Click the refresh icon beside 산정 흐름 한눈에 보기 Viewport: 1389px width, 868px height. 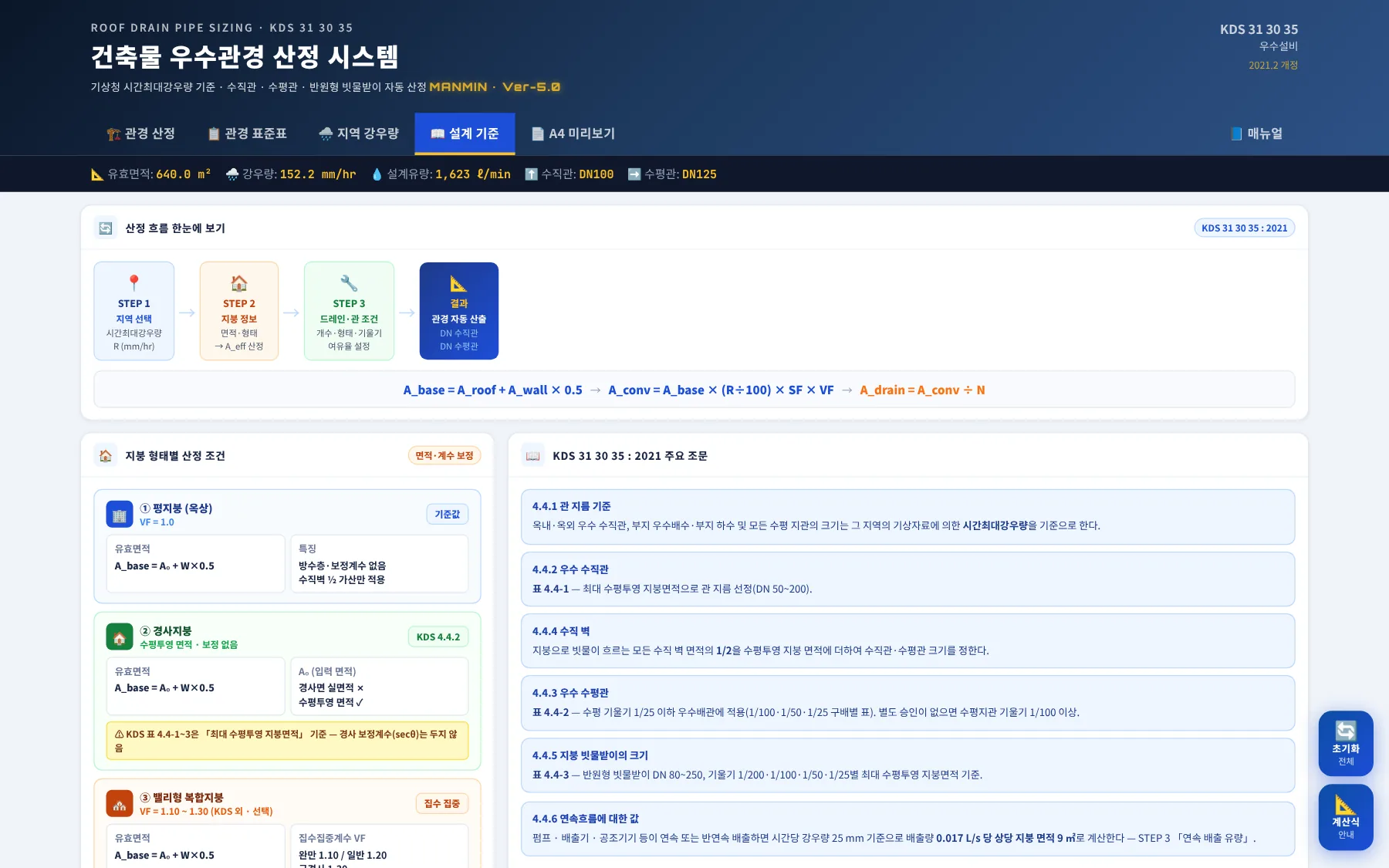(x=106, y=228)
